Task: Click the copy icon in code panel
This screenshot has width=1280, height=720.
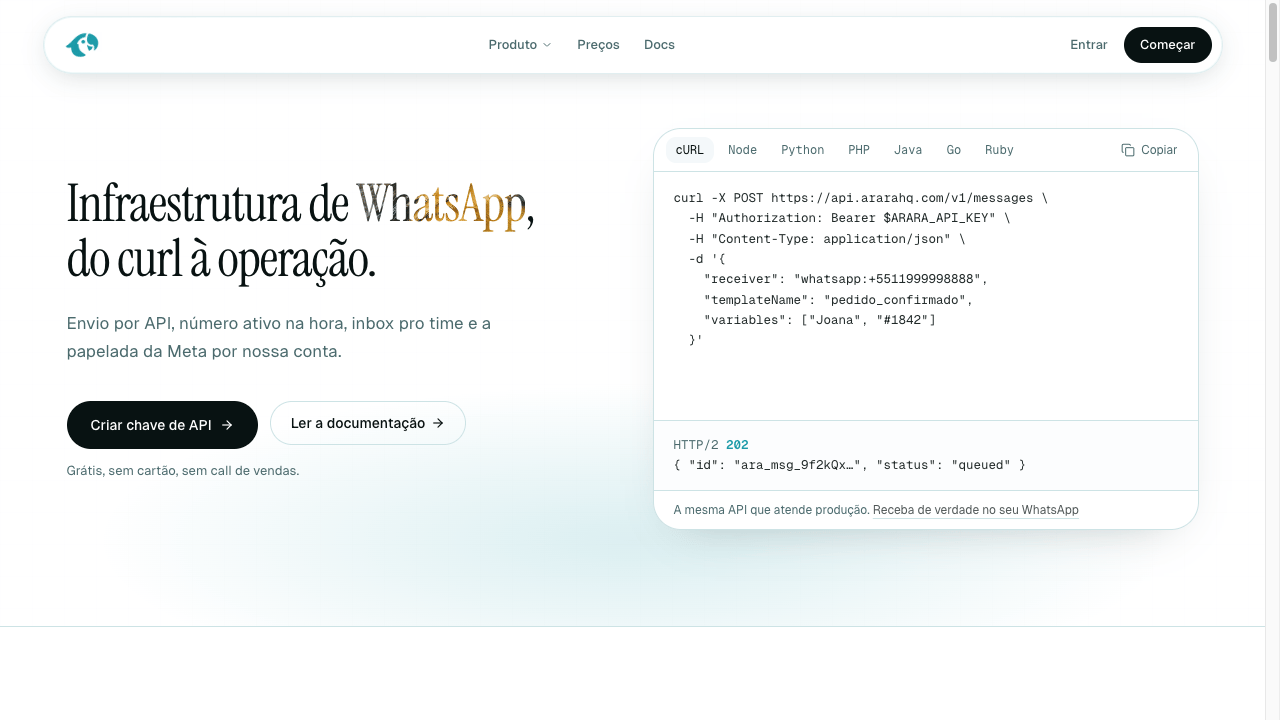Action: point(1128,150)
